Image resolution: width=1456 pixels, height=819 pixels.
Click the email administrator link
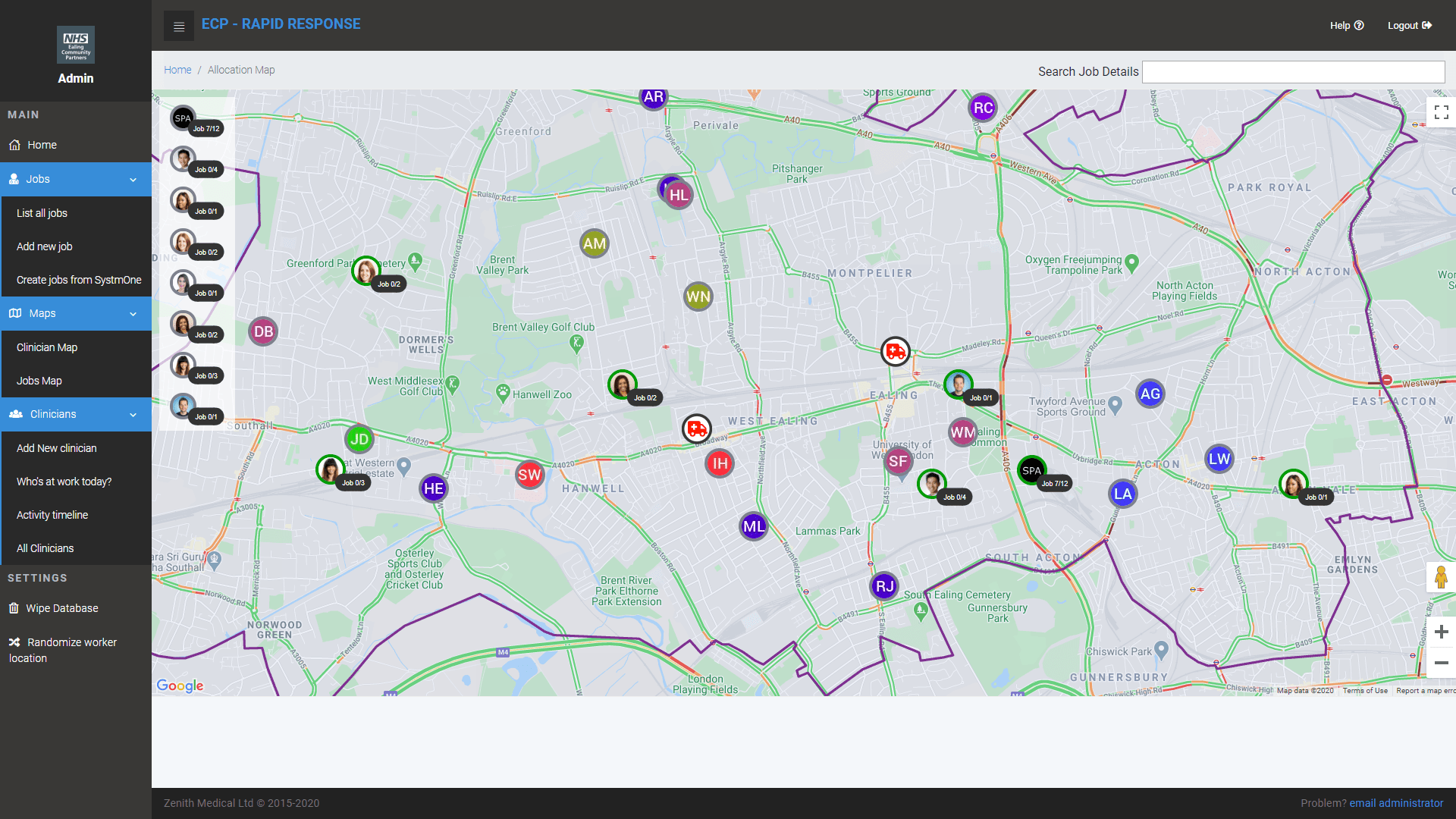[1395, 803]
